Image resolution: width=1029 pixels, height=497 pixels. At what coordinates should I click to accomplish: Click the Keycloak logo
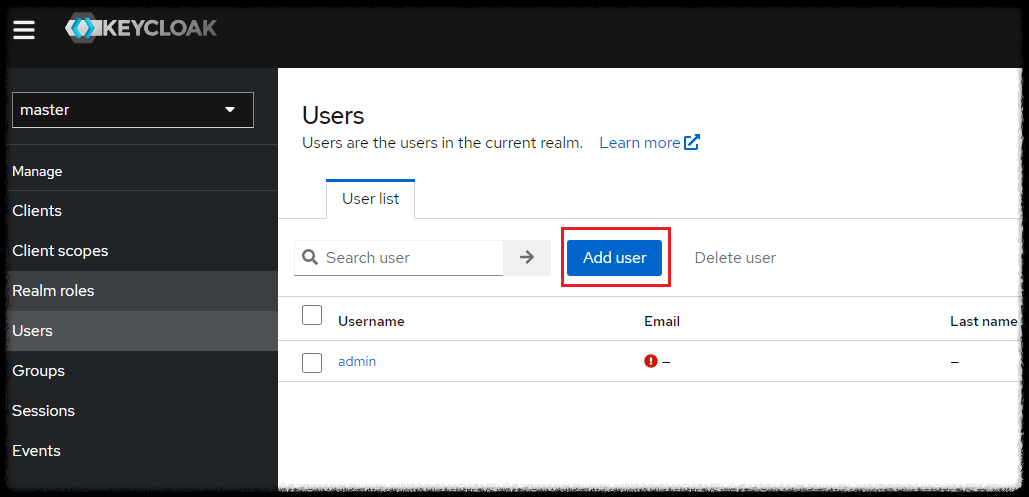point(141,29)
